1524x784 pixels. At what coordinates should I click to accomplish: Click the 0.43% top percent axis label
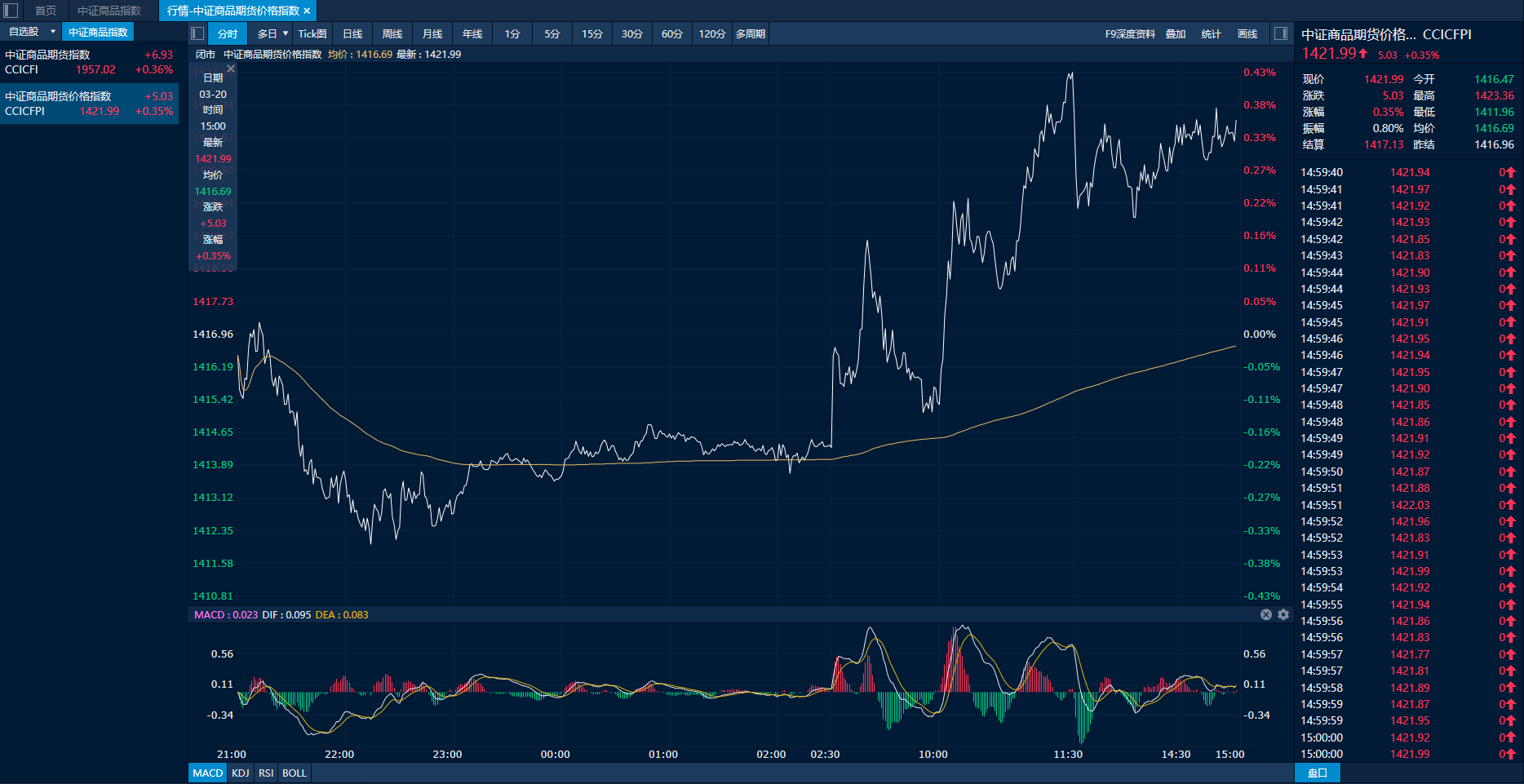(1260, 73)
